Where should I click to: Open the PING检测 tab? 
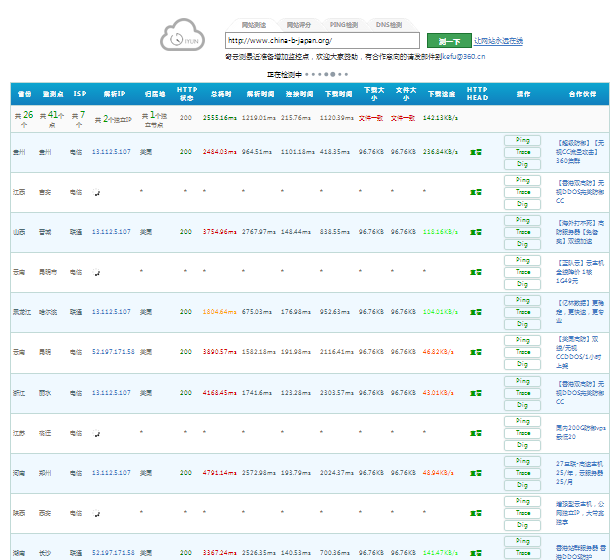344,25
